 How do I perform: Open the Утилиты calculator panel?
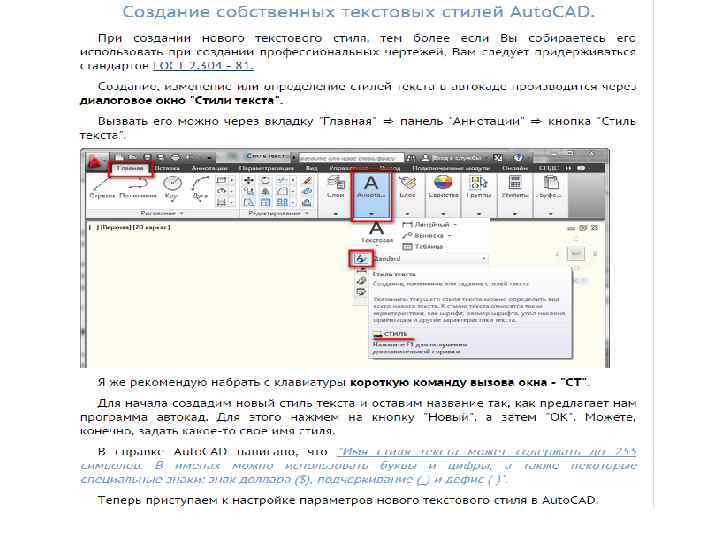click(515, 187)
